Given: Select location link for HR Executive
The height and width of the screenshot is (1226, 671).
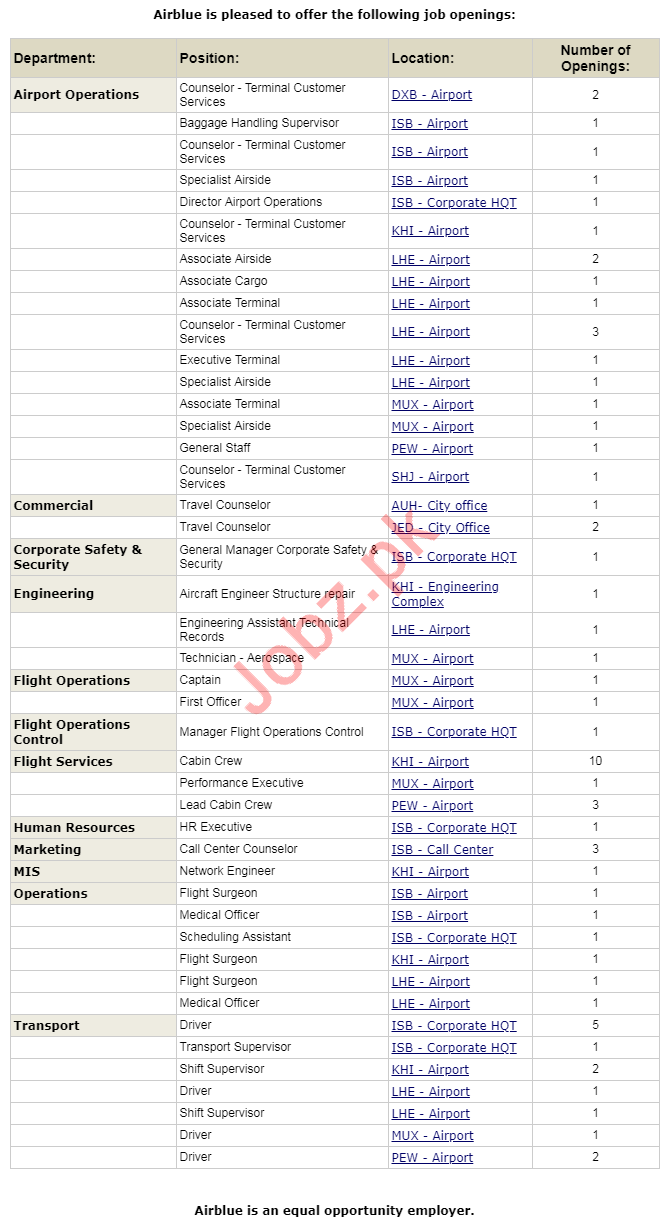Looking at the screenshot, I should point(454,828).
